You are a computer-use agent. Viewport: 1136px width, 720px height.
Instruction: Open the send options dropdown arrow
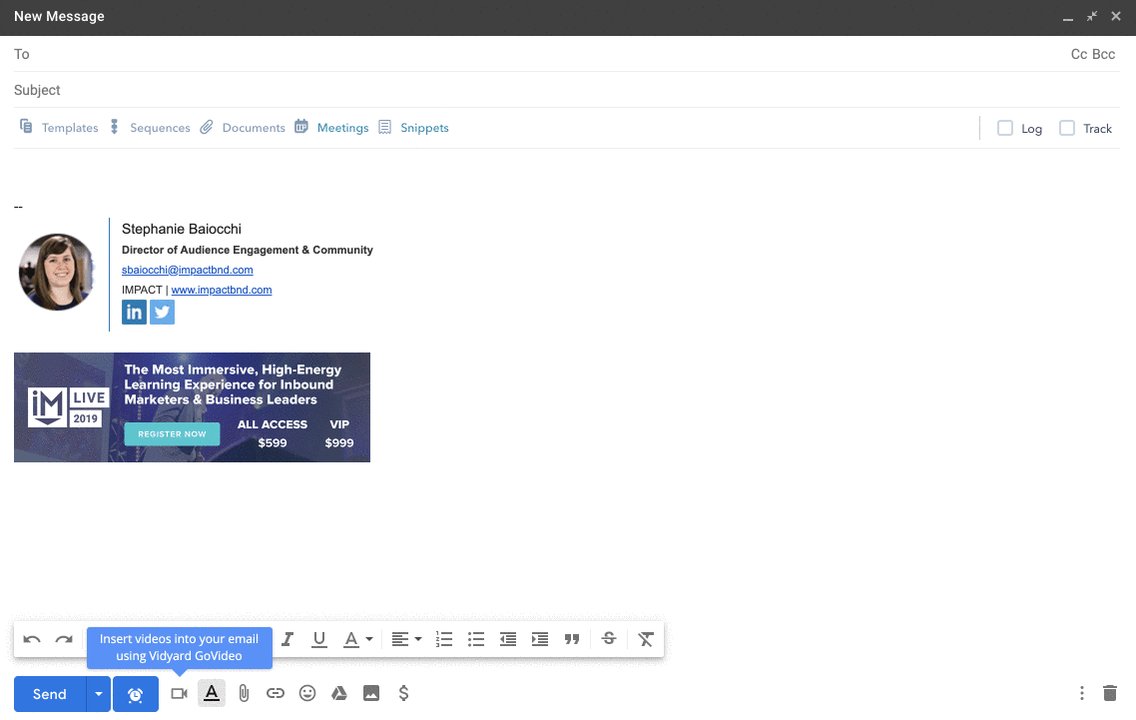99,695
